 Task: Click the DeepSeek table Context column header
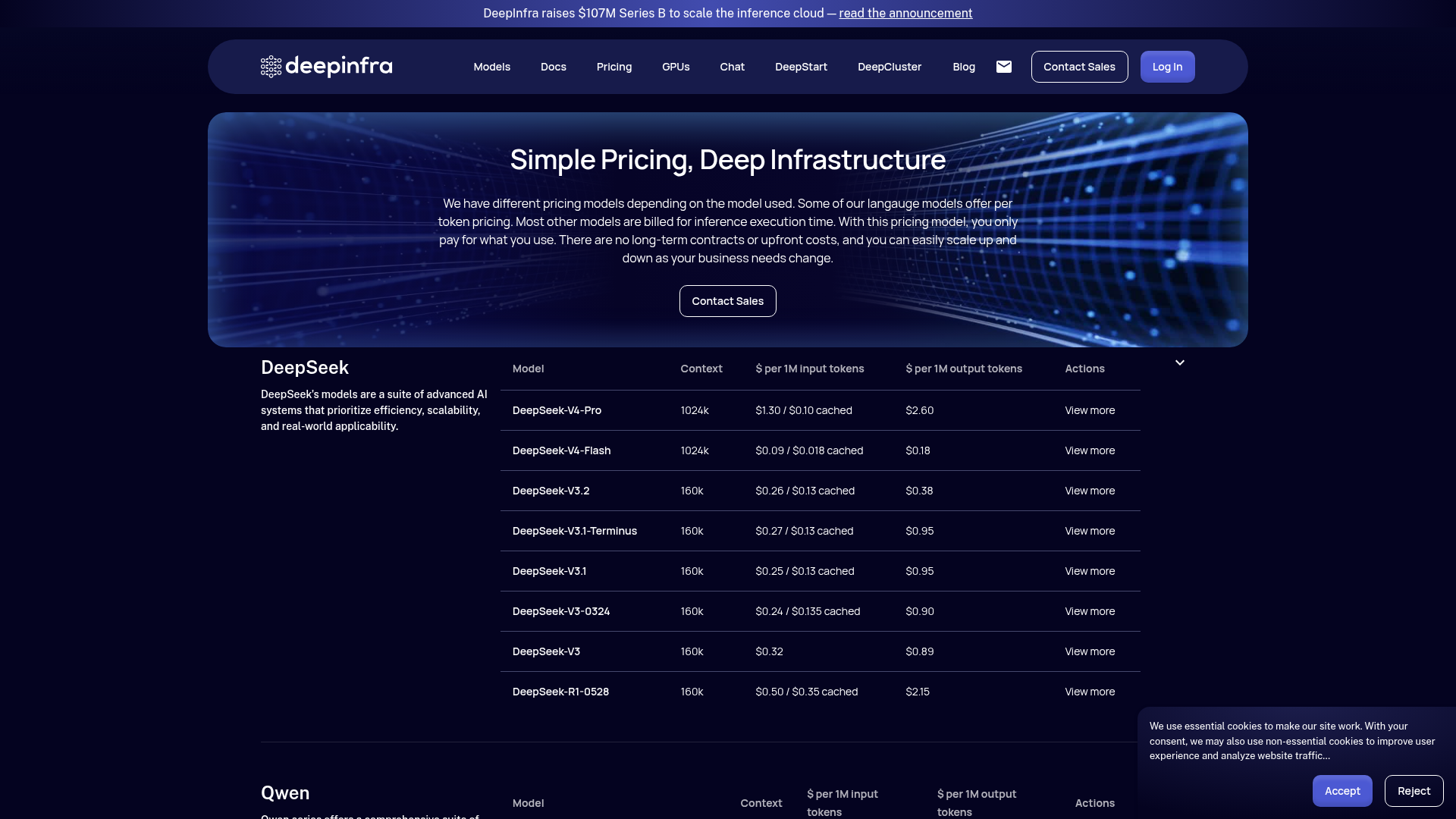(701, 369)
